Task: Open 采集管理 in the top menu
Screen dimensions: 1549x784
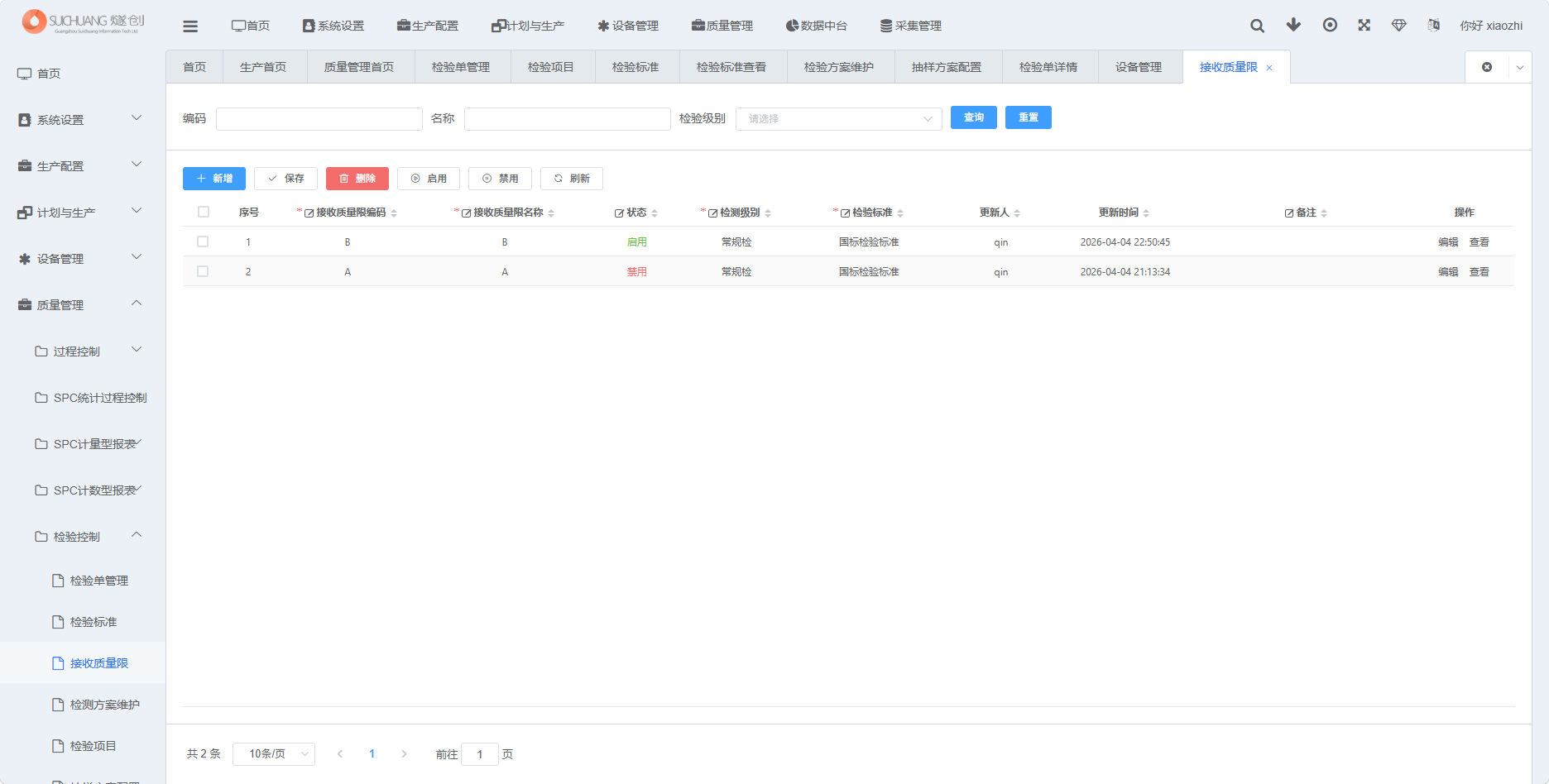Action: pyautogui.click(x=911, y=26)
